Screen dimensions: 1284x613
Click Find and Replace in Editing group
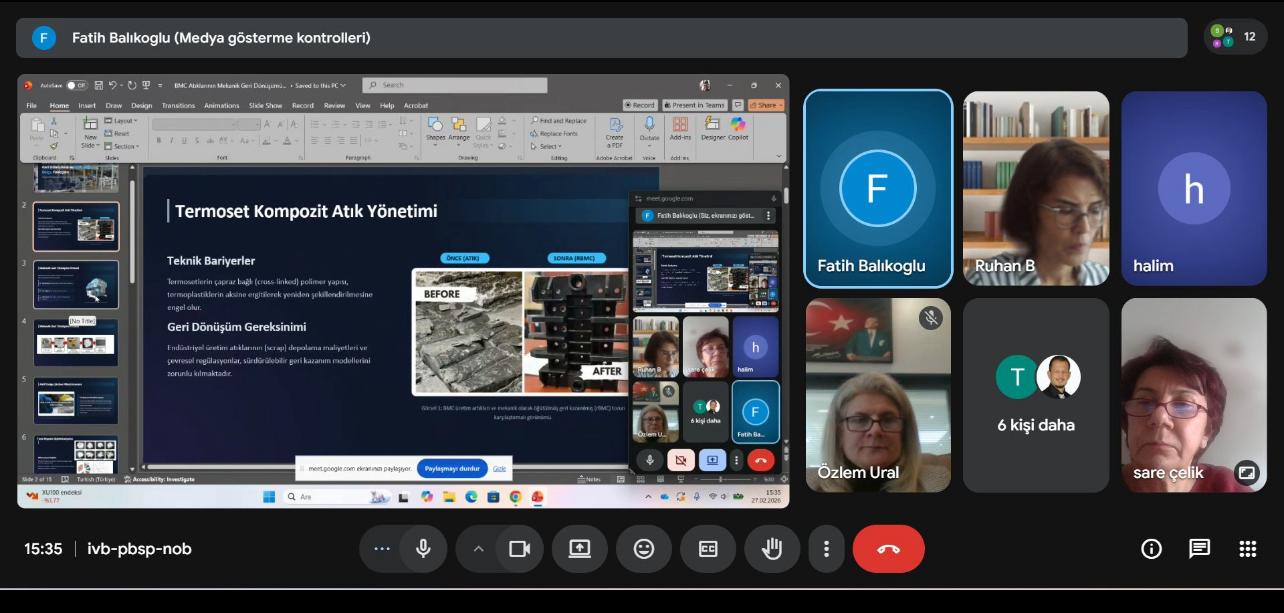(x=558, y=121)
